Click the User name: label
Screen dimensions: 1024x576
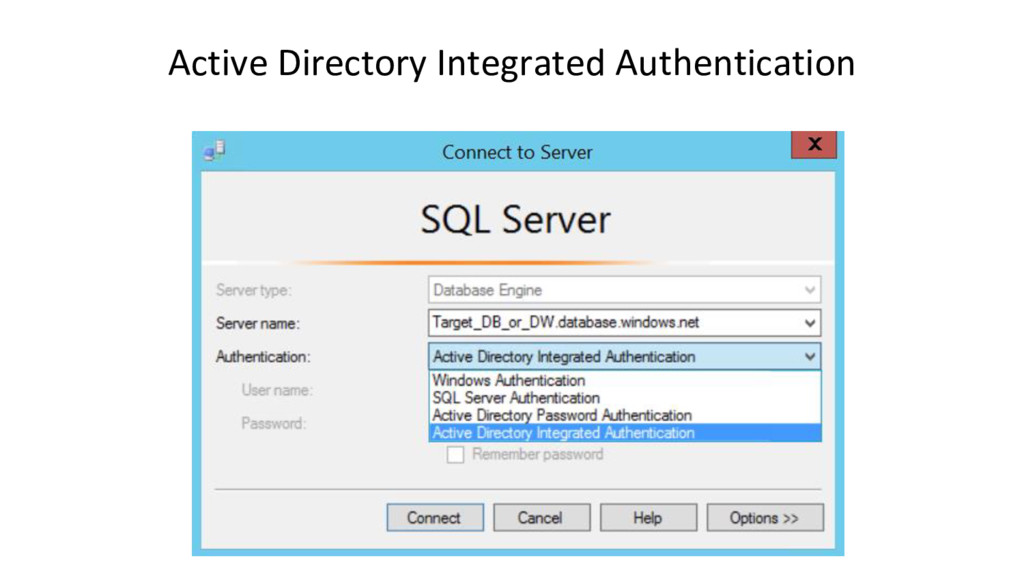[277, 390]
